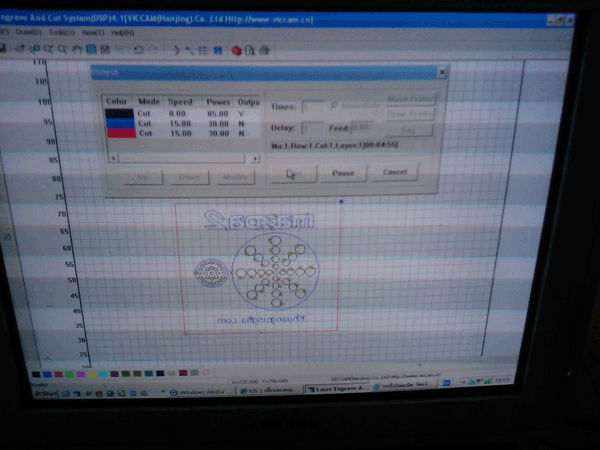The height and width of the screenshot is (450, 600).
Task: Select the pan hand tool
Action: (x=77, y=49)
